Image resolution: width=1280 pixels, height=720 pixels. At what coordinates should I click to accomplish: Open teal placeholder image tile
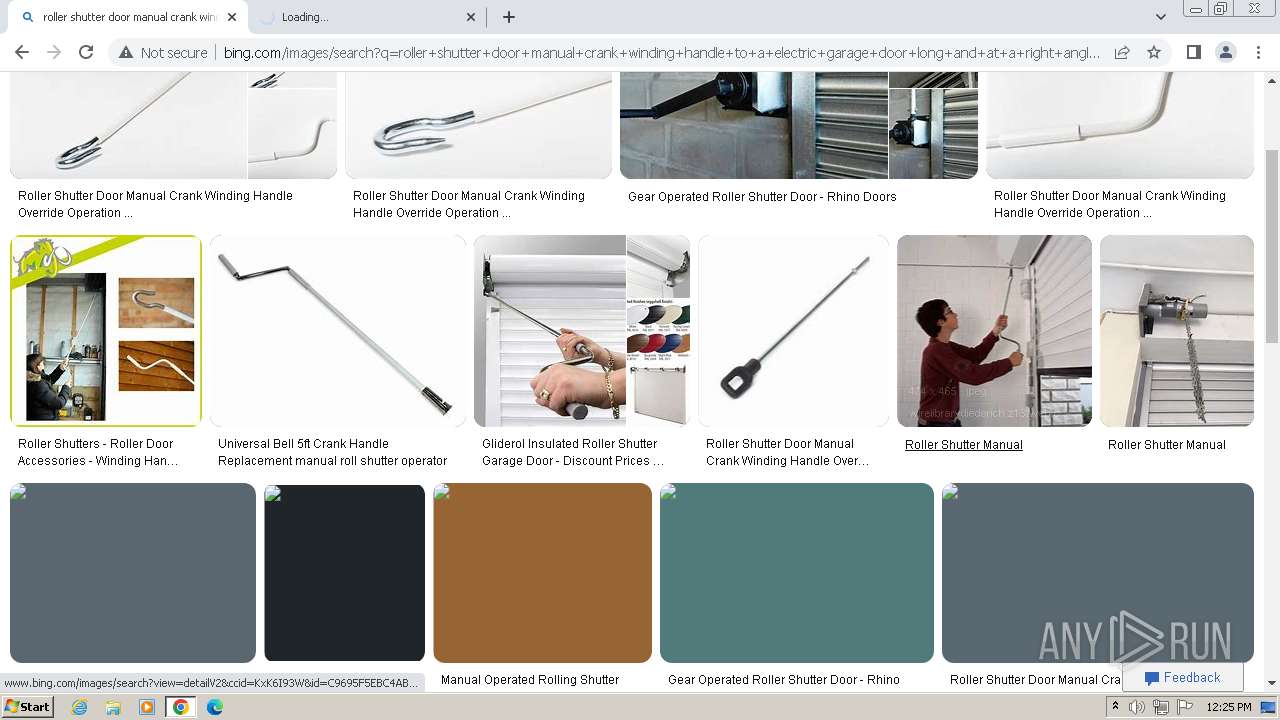(x=797, y=573)
